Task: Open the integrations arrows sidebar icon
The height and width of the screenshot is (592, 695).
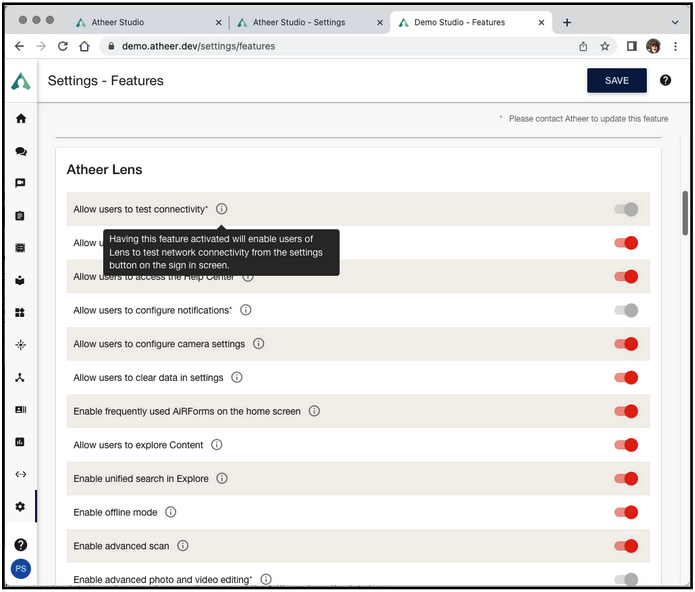Action: pyautogui.click(x=20, y=474)
